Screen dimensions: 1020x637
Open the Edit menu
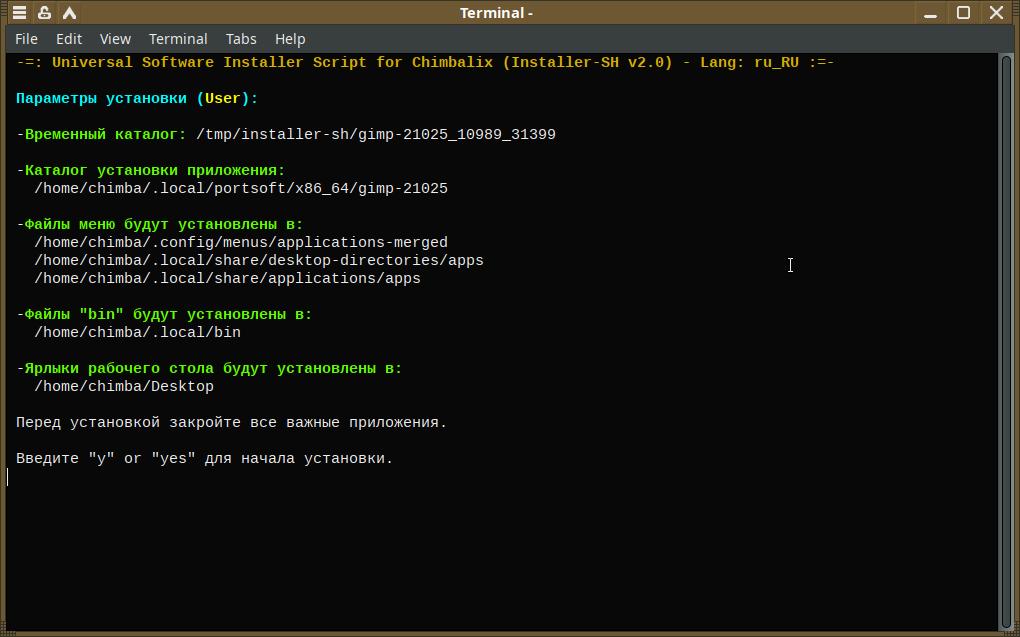69,39
